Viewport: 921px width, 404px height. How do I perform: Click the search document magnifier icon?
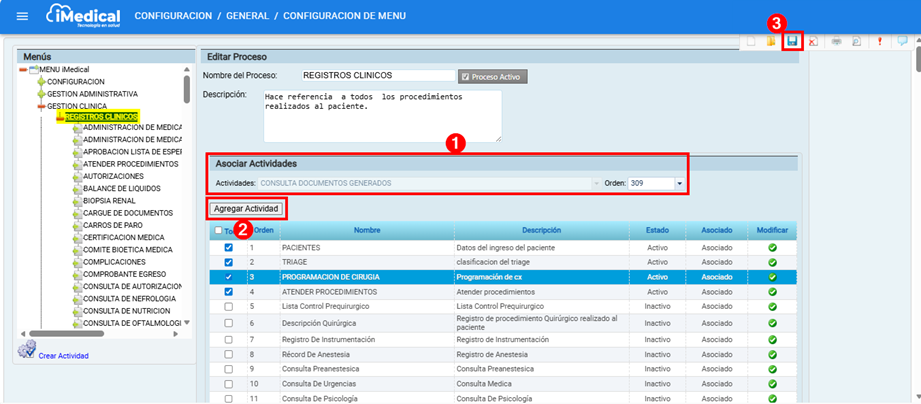pos(858,41)
